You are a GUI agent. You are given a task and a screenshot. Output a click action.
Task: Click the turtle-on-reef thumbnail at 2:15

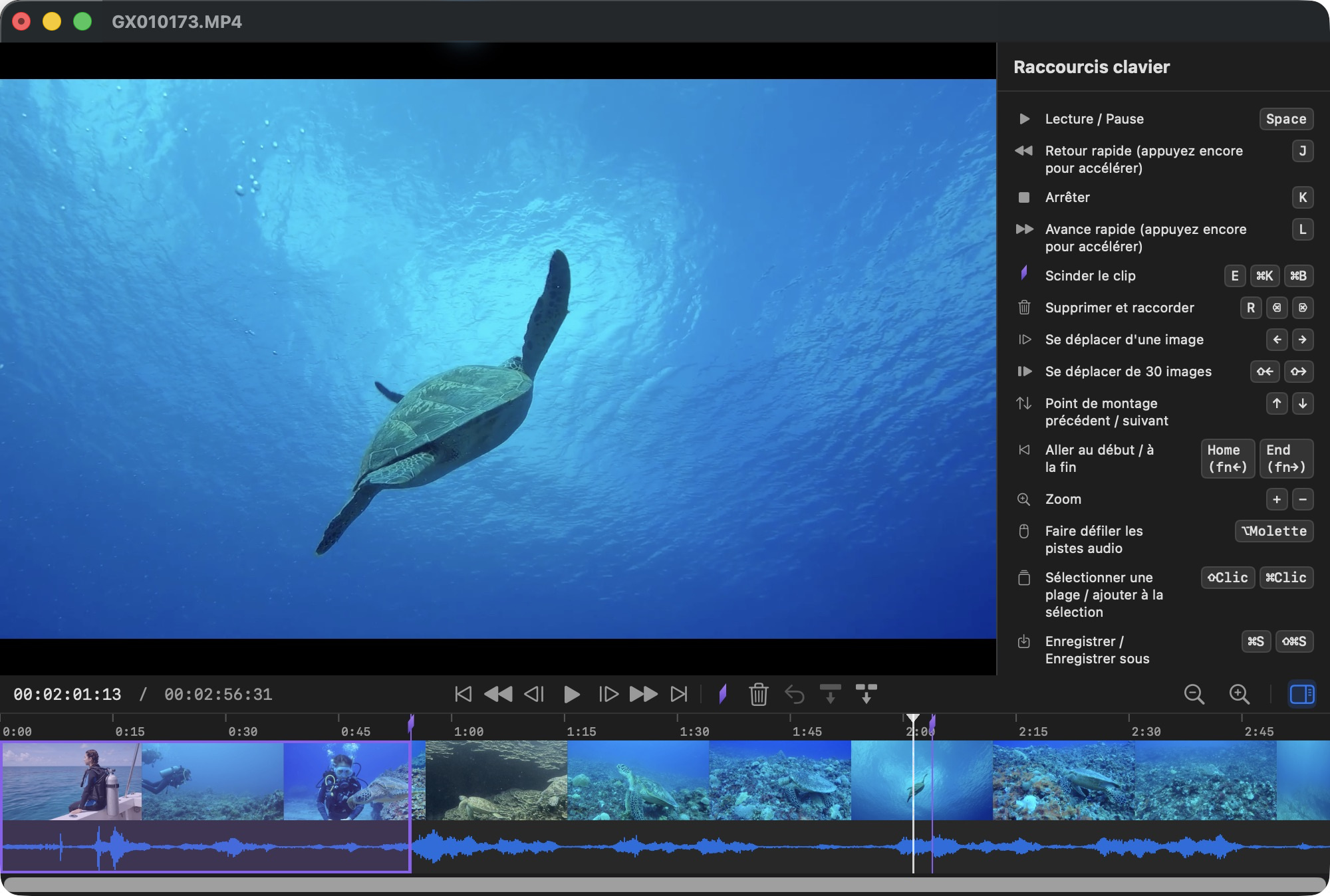tap(1063, 781)
